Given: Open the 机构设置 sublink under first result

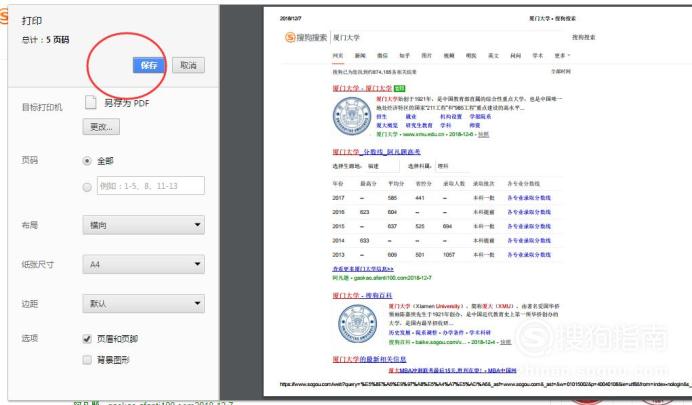Looking at the screenshot, I should pos(451,116).
